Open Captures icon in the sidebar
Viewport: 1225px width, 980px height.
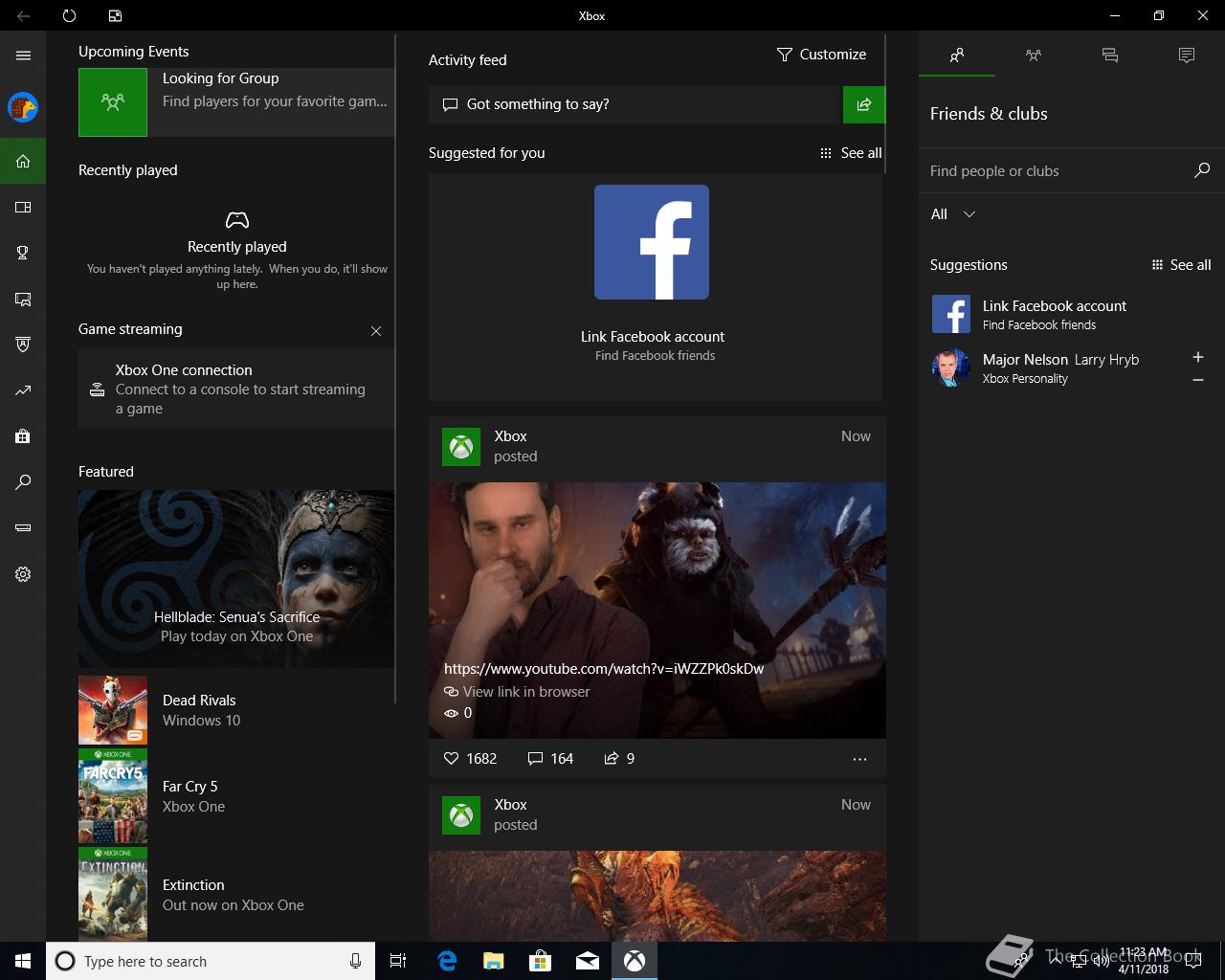point(23,299)
